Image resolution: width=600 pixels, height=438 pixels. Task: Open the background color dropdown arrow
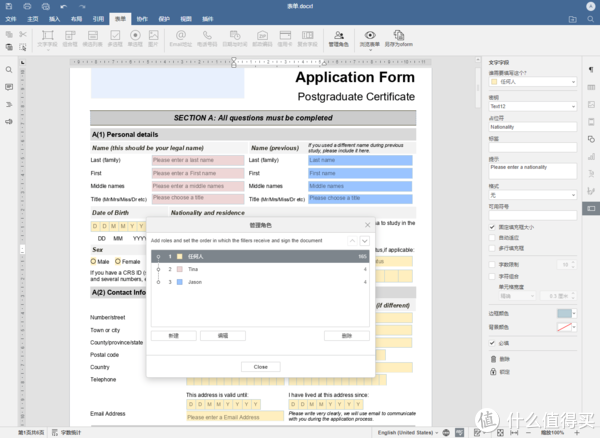tap(574, 327)
